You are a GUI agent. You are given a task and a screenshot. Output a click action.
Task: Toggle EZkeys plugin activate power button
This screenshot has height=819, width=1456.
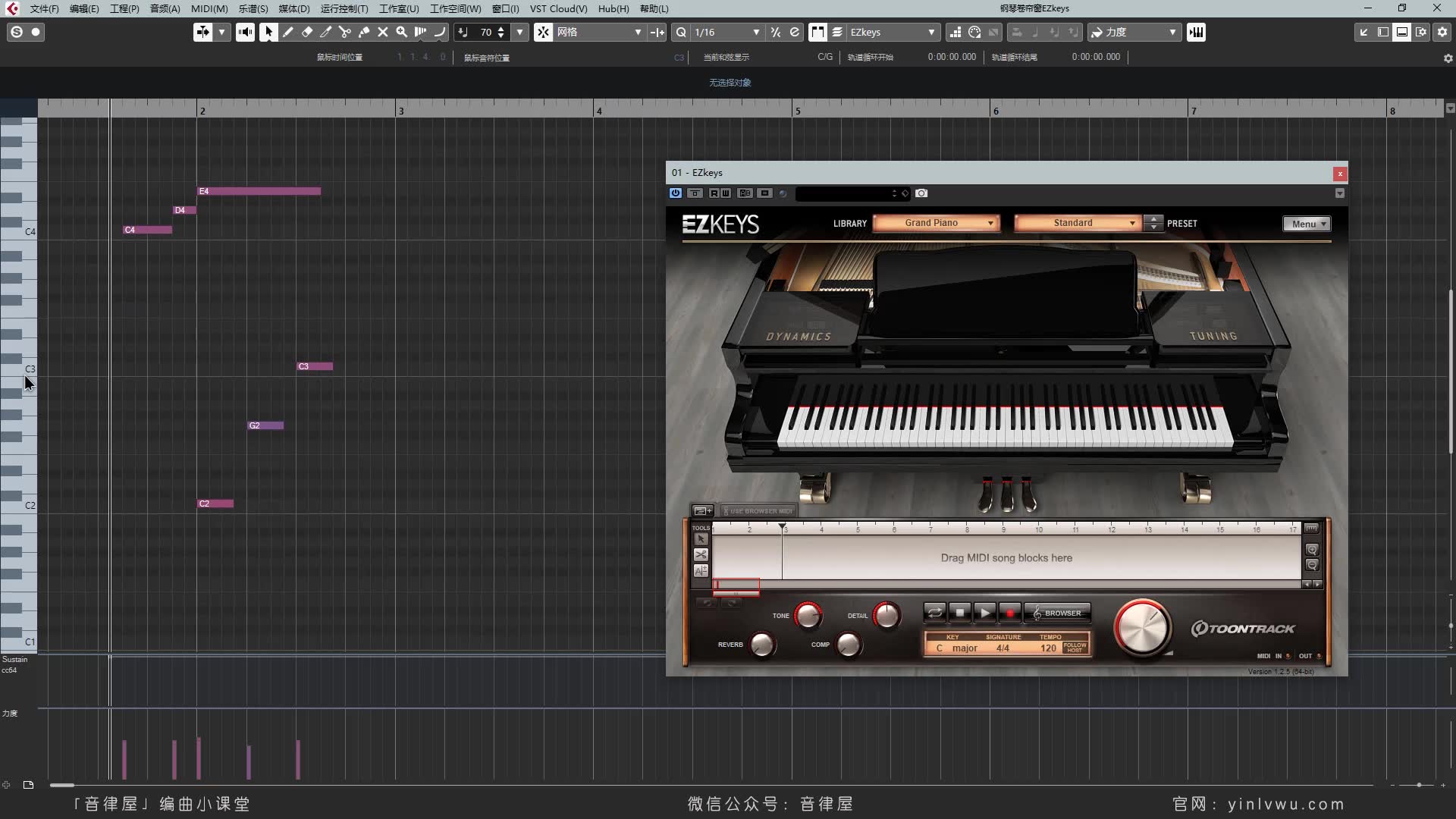coord(675,193)
